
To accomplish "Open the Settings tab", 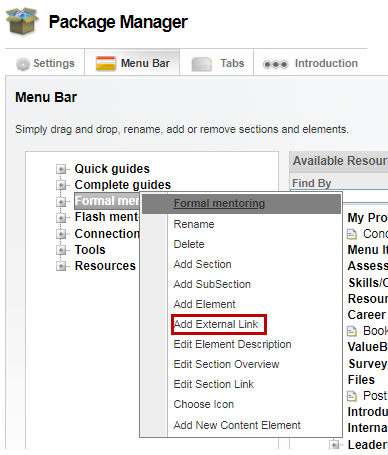I will pyautogui.click(x=45, y=63).
